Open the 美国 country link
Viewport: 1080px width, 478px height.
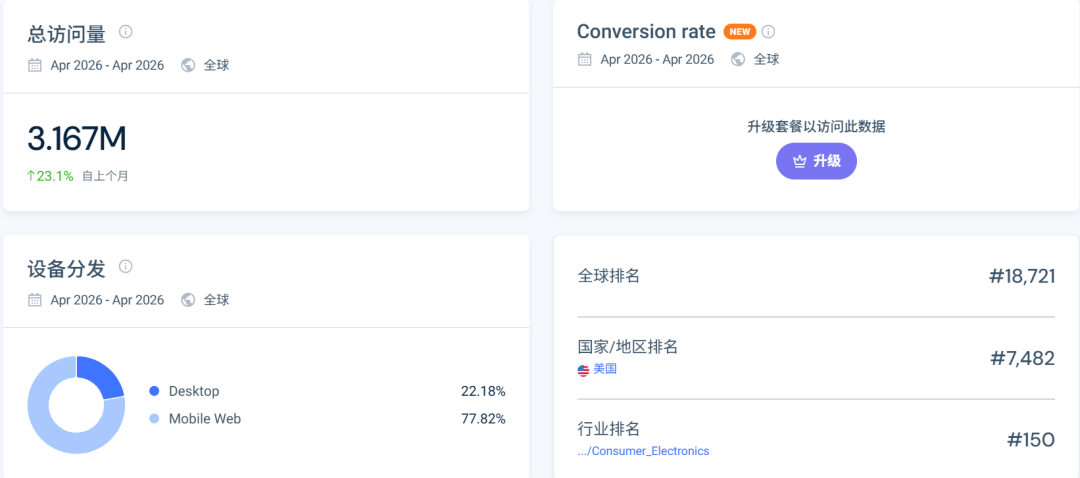(x=605, y=369)
